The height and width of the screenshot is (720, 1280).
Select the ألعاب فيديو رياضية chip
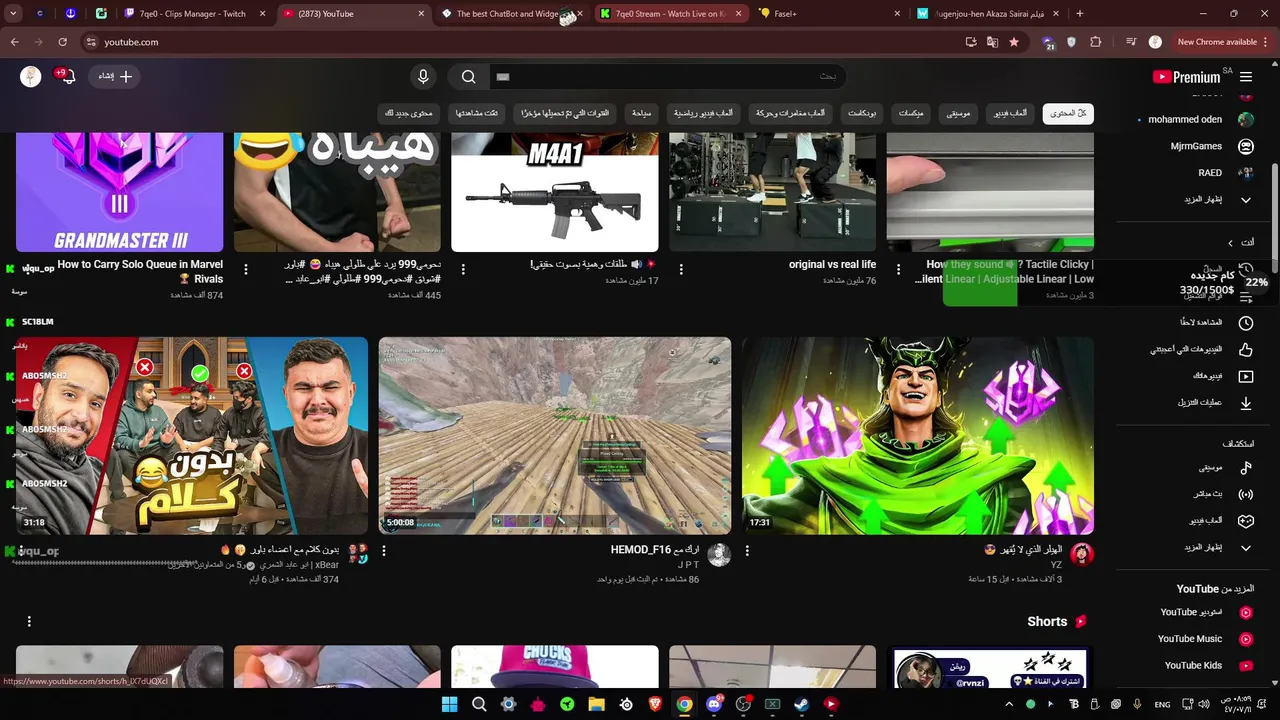pyautogui.click(x=703, y=113)
